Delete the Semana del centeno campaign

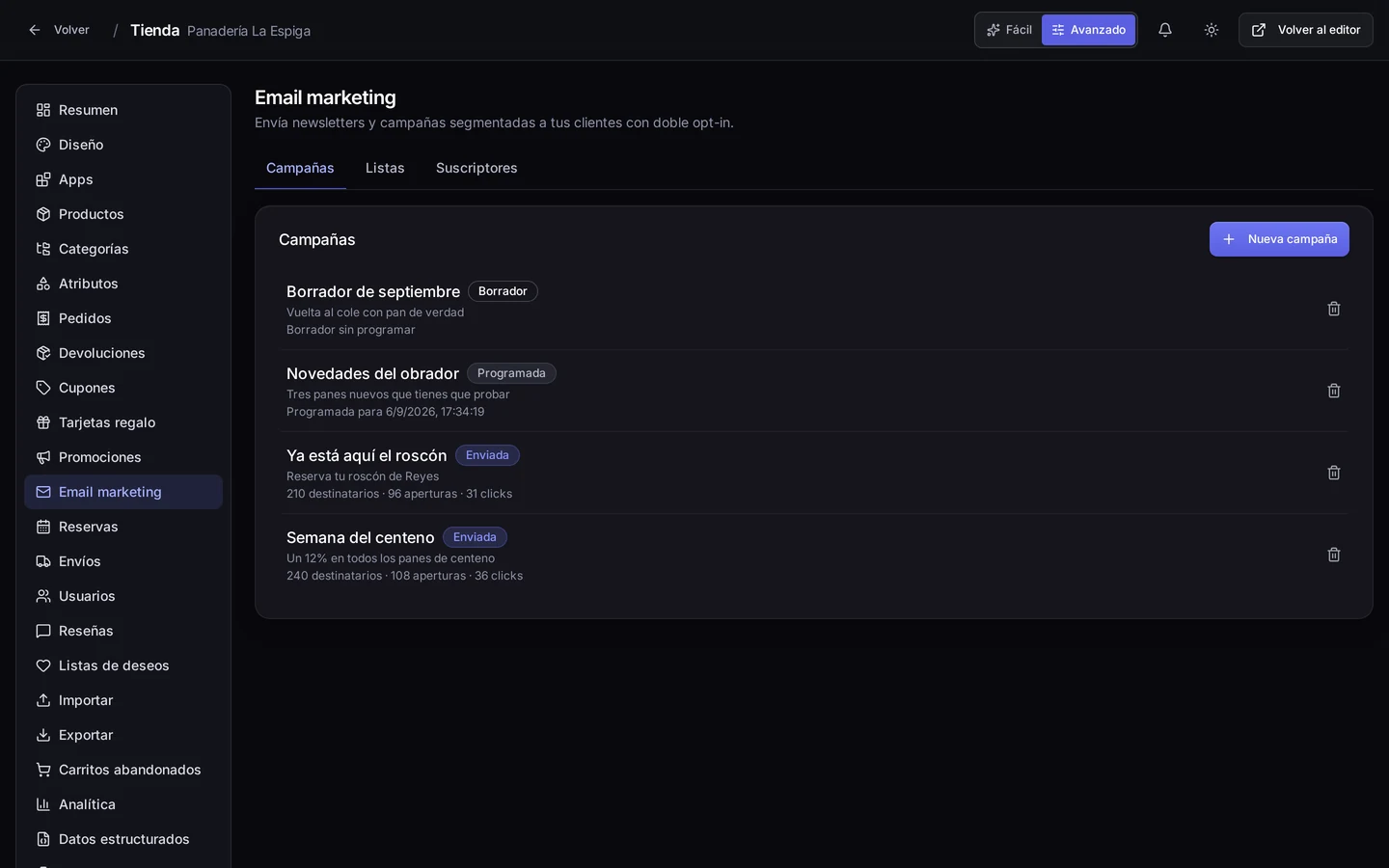(1334, 555)
